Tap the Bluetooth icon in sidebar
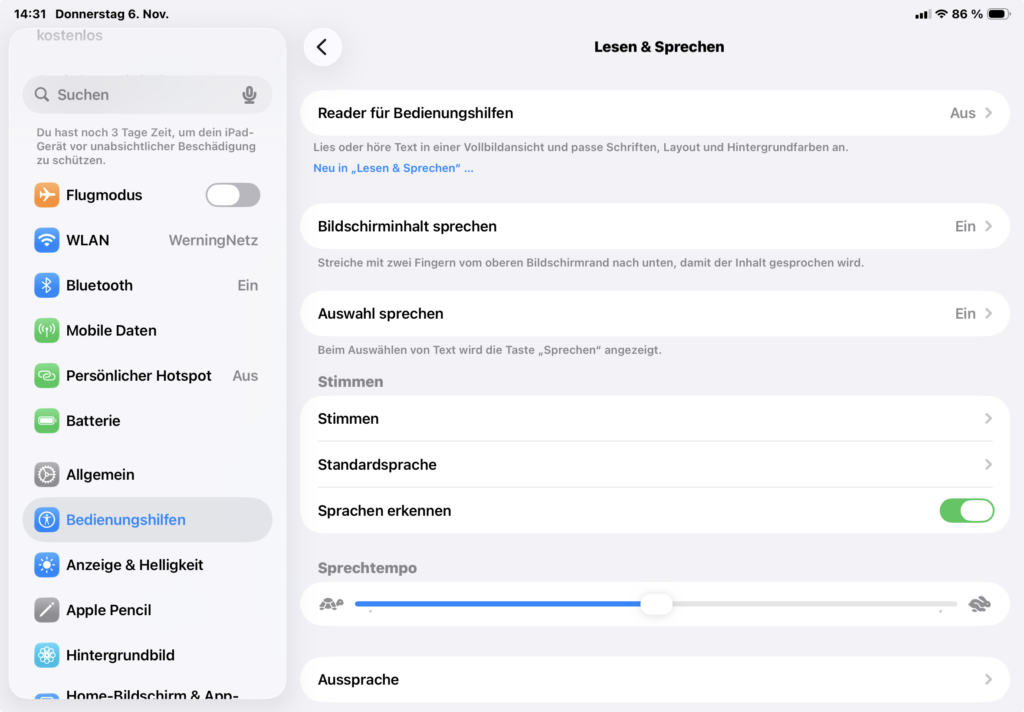The width and height of the screenshot is (1024, 712). [x=47, y=285]
